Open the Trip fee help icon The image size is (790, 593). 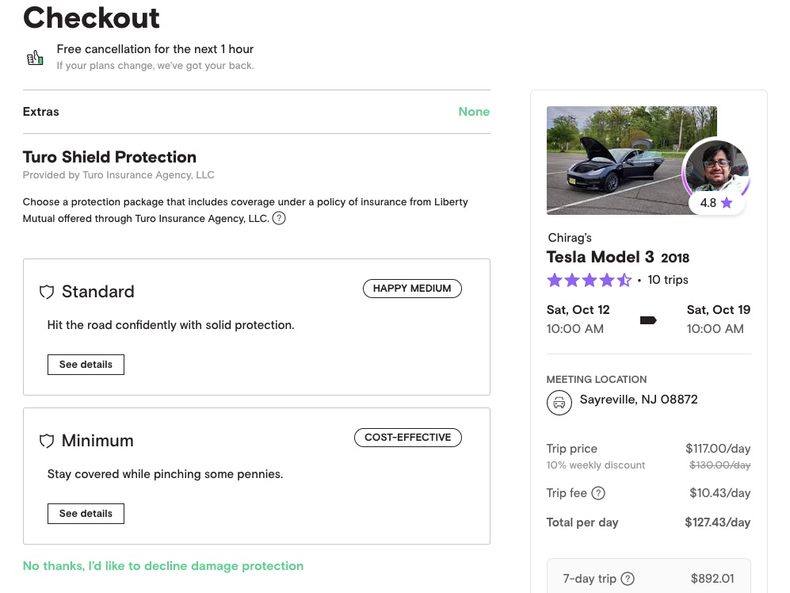(x=598, y=493)
